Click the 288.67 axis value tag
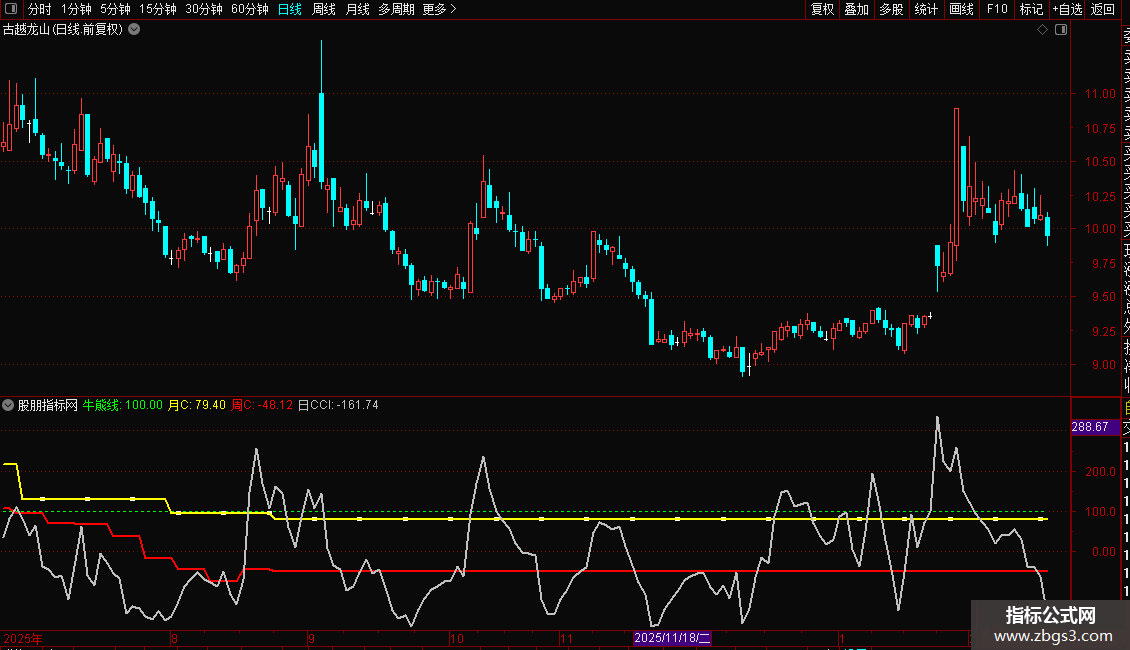 pyautogui.click(x=1095, y=427)
